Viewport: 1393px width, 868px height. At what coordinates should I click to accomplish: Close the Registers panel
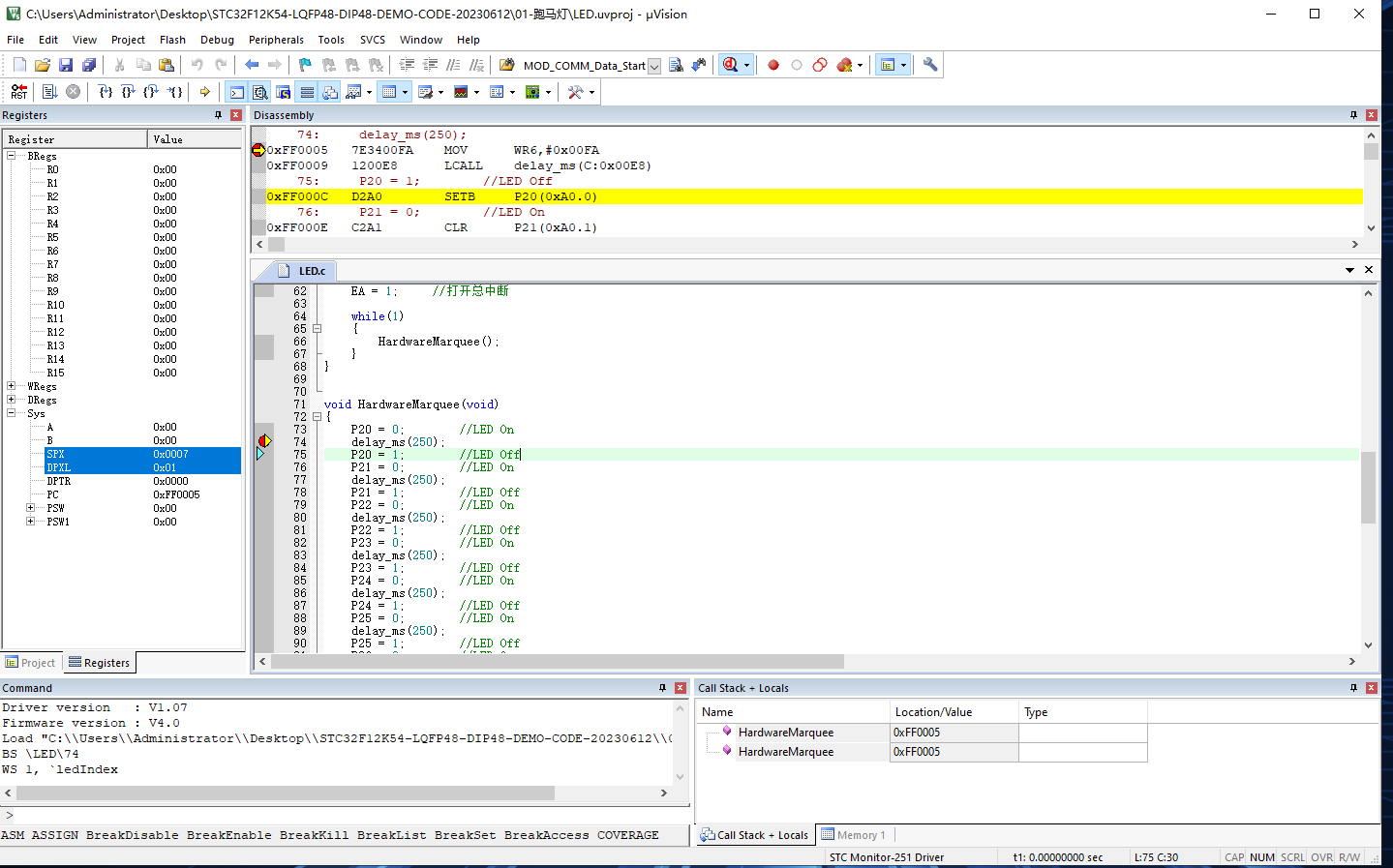click(x=235, y=115)
